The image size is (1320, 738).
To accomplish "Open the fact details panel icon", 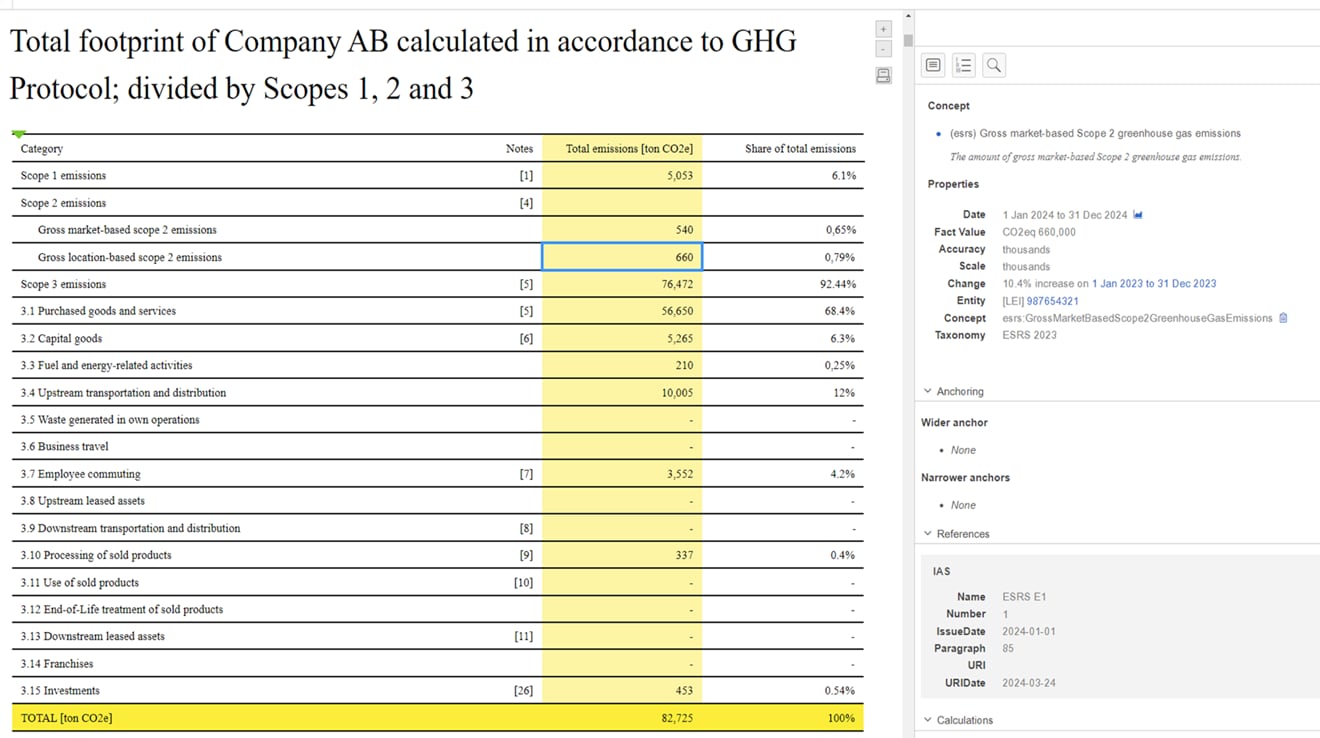I will 933,66.
